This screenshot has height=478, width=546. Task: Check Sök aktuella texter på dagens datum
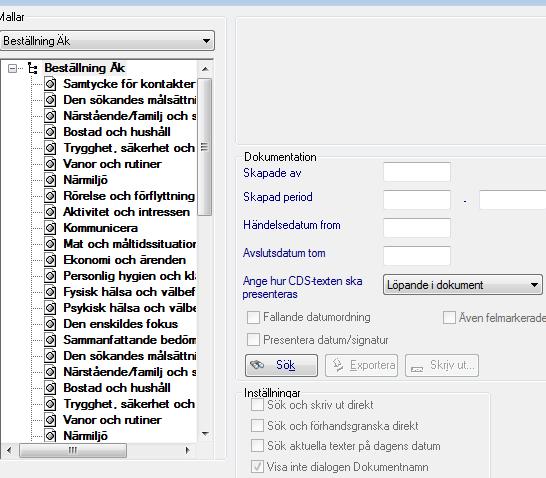pyautogui.click(x=257, y=446)
